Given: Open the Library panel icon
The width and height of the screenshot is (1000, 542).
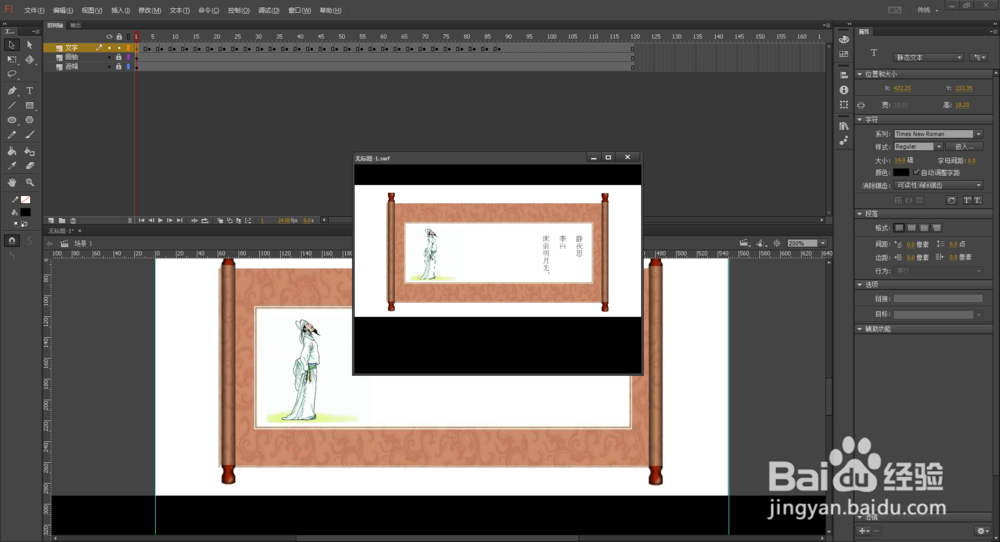Looking at the screenshot, I should coord(844,126).
